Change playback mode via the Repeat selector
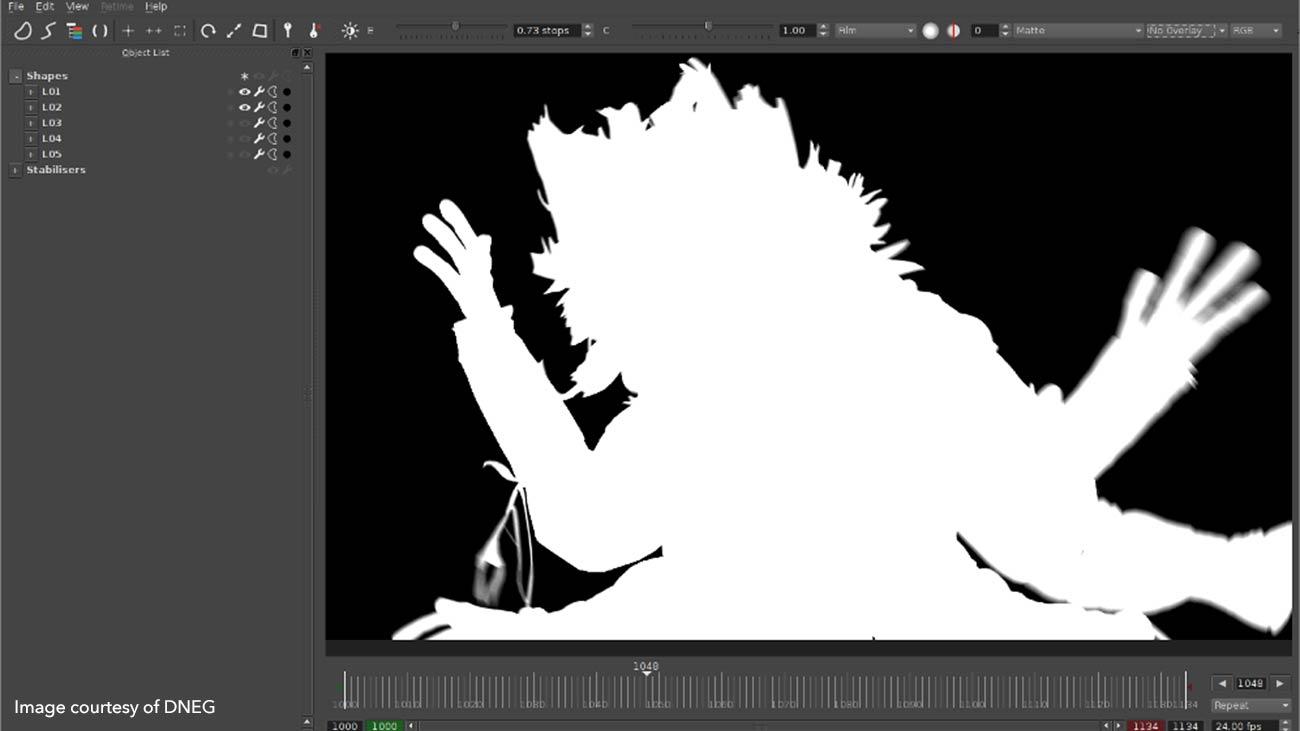The width and height of the screenshot is (1300, 731). (x=1250, y=705)
